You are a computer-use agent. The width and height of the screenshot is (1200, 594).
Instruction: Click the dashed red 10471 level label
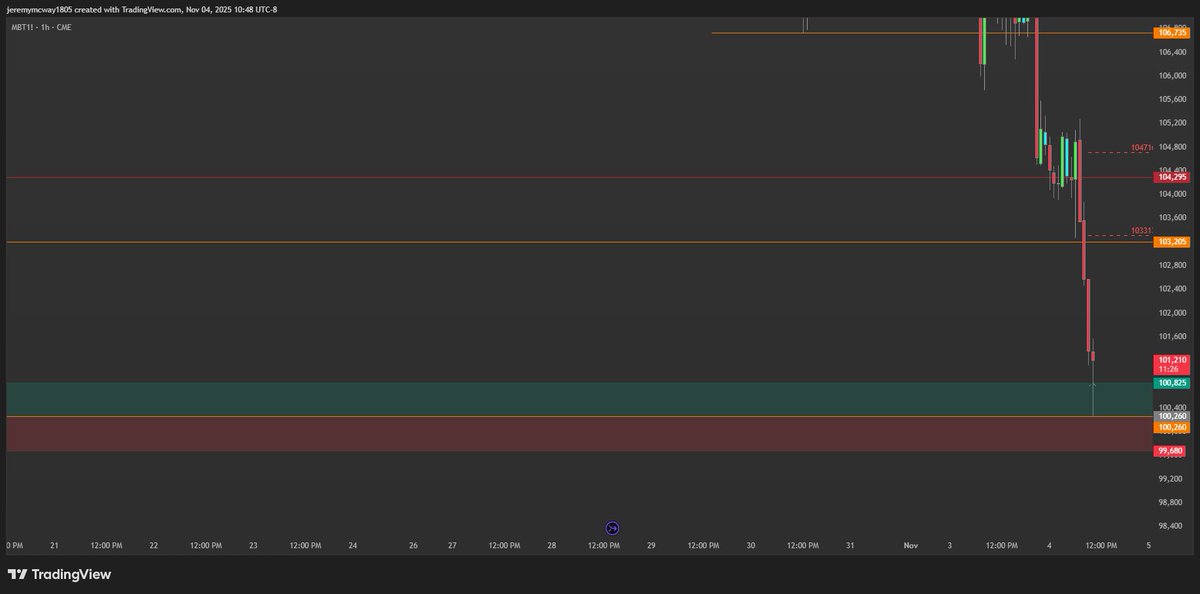pyautogui.click(x=1141, y=147)
